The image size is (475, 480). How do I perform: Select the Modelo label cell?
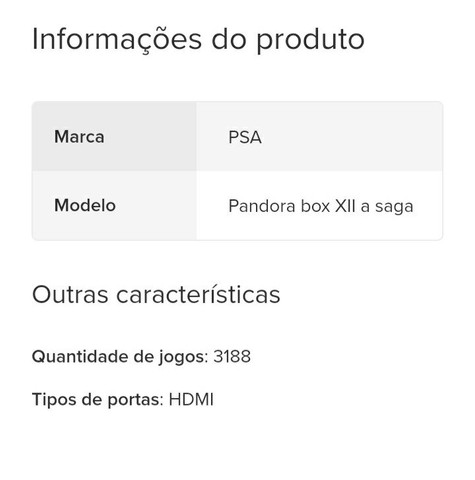tap(114, 205)
